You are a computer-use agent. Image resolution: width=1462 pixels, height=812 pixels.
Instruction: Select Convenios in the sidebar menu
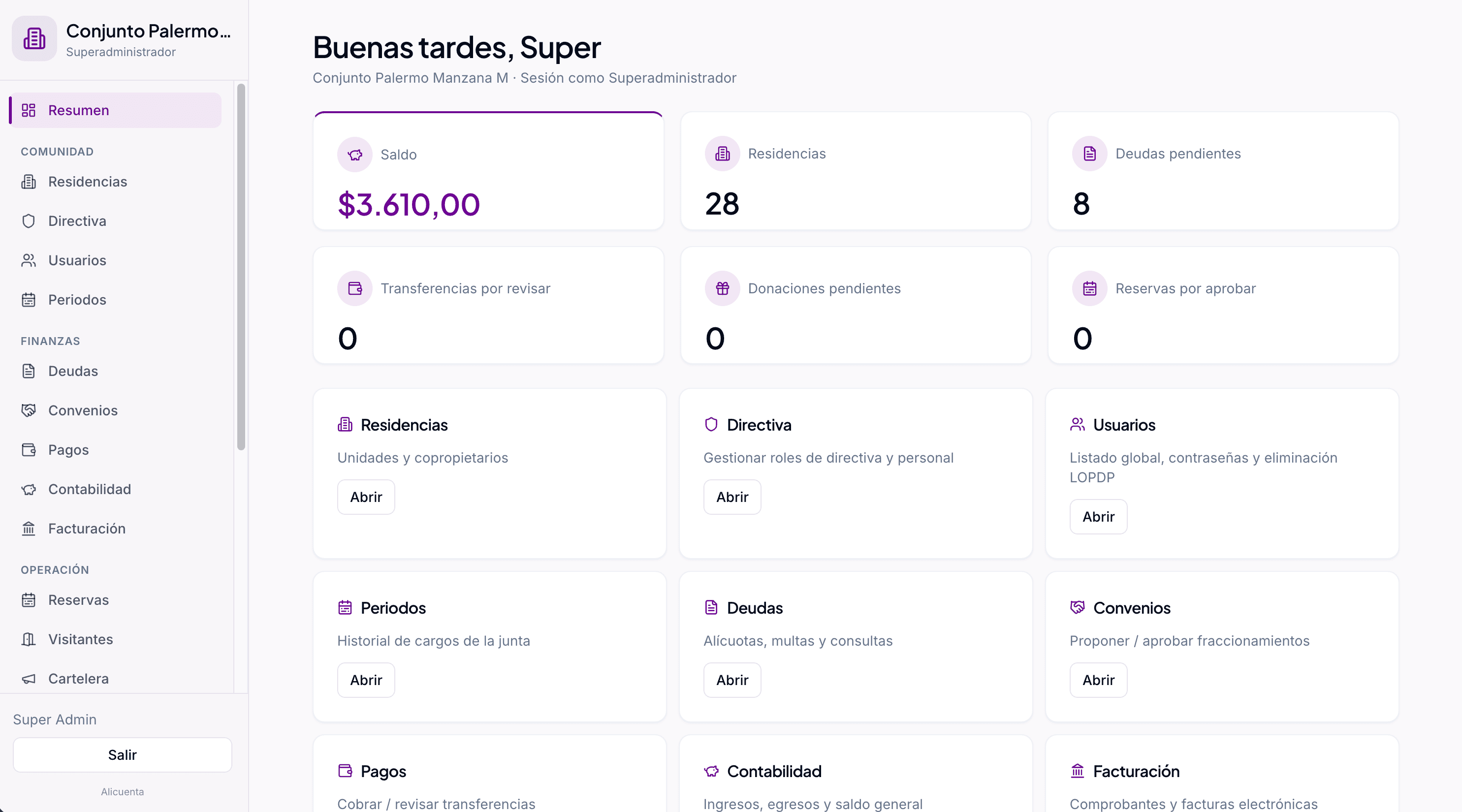[115, 410]
